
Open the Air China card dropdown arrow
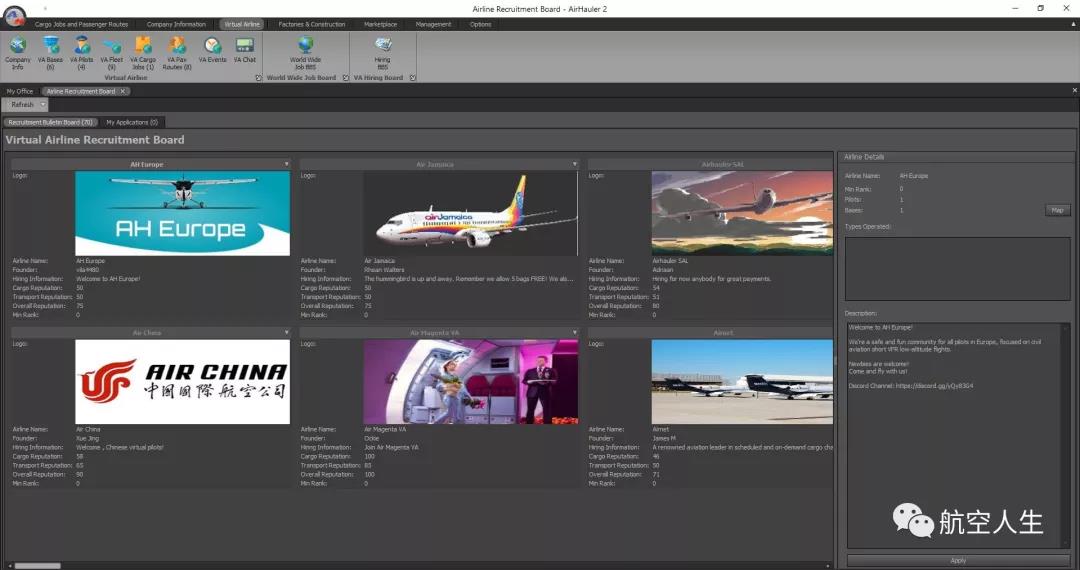pos(287,332)
